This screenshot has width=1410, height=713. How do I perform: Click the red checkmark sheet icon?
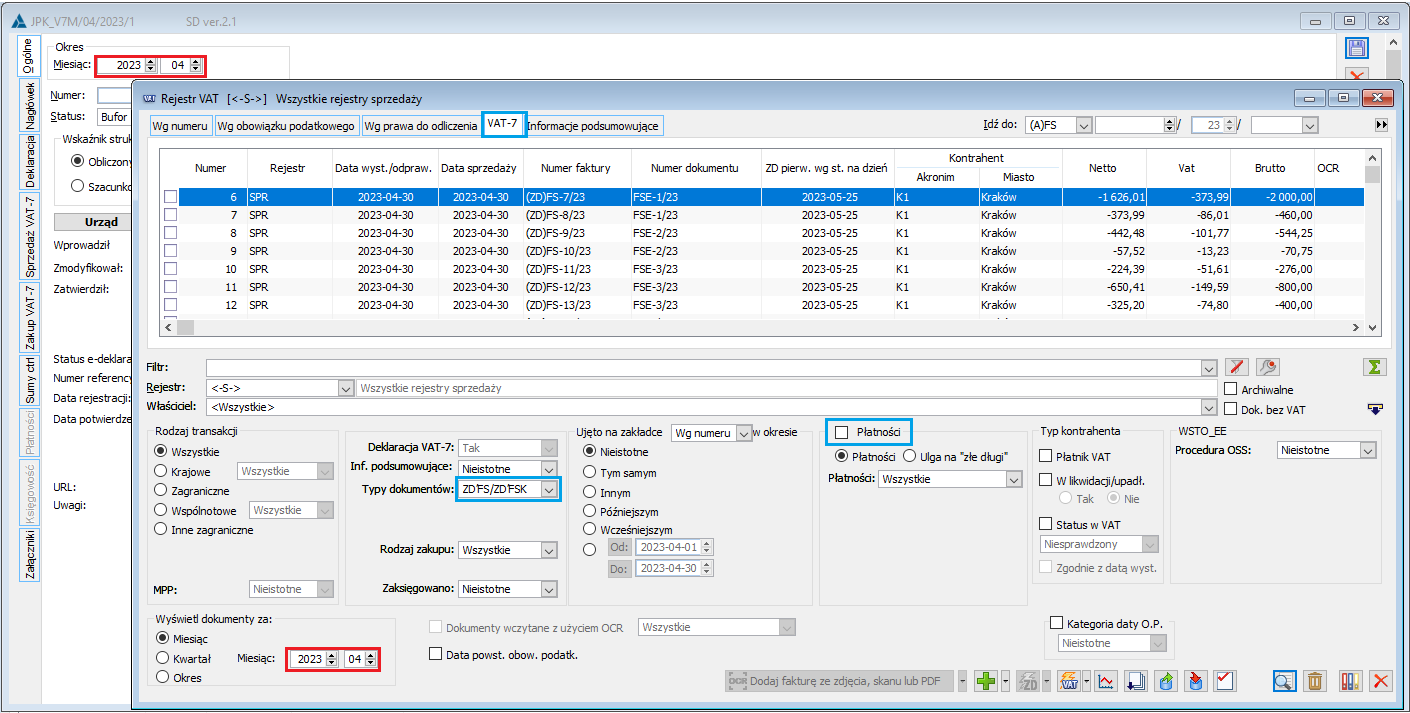click(x=1225, y=681)
